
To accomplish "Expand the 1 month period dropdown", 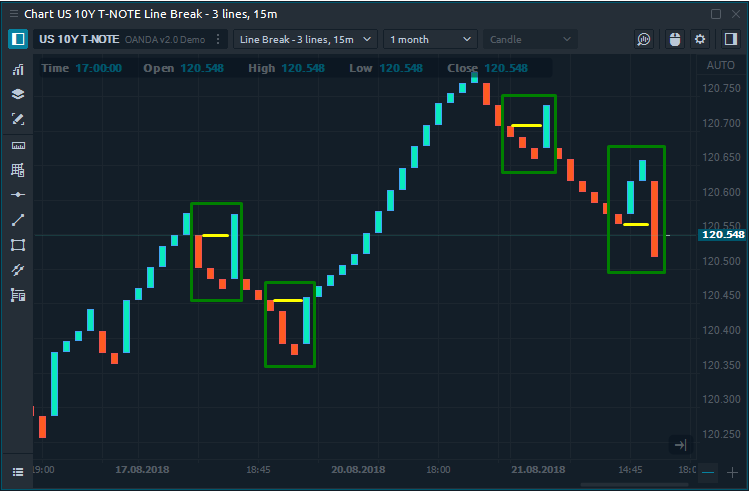I will (x=430, y=39).
